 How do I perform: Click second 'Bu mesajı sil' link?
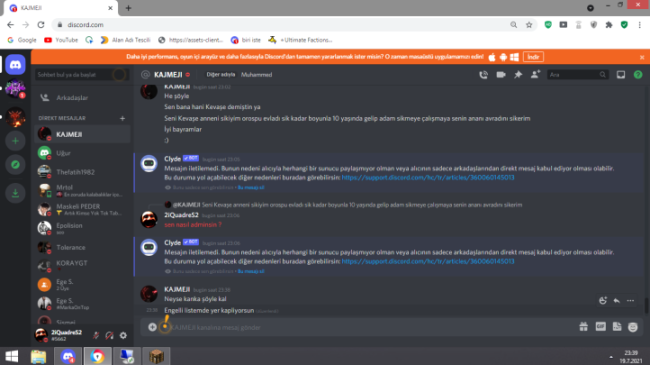(251, 271)
